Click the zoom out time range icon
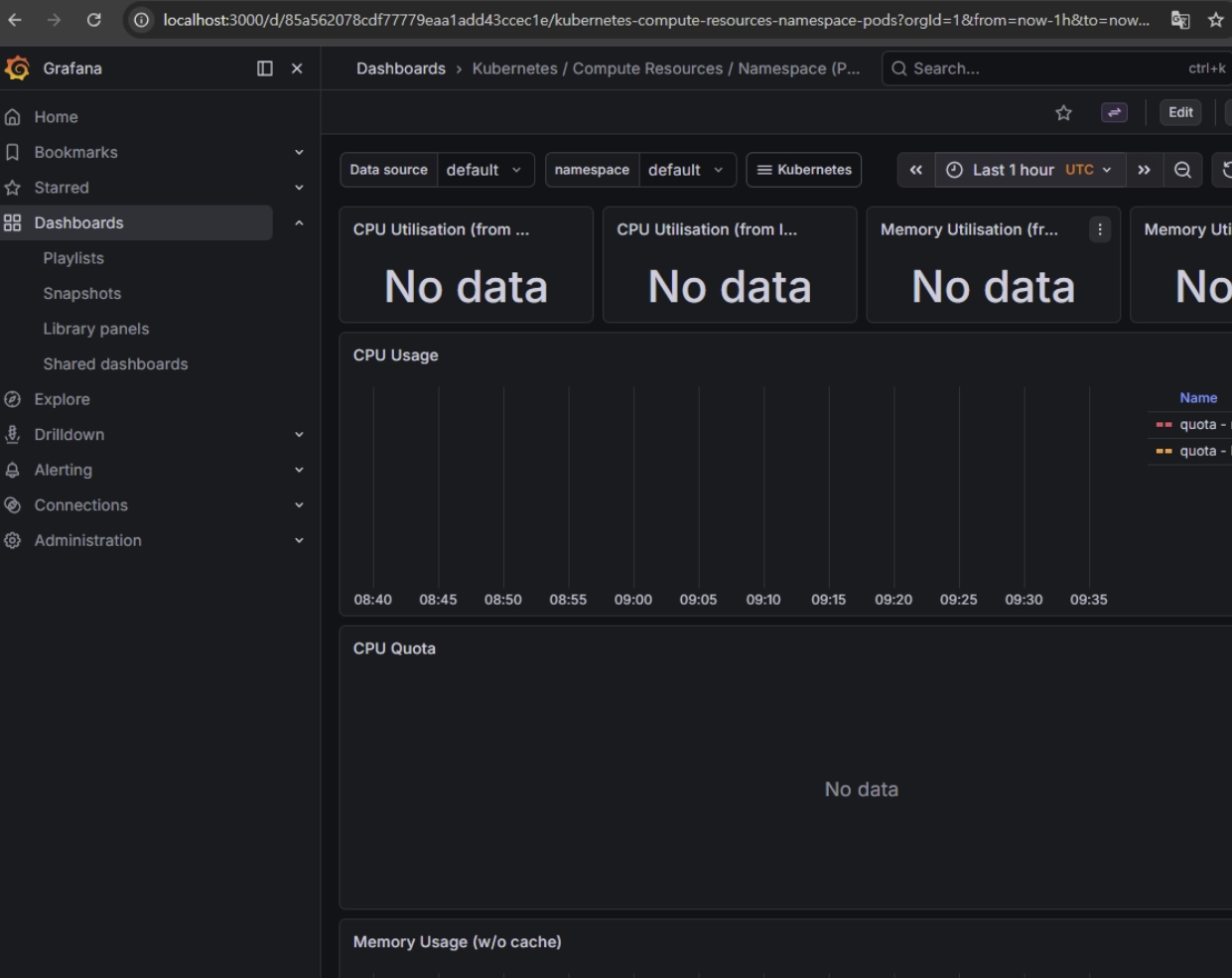The height and width of the screenshot is (978, 1232). 1182,170
